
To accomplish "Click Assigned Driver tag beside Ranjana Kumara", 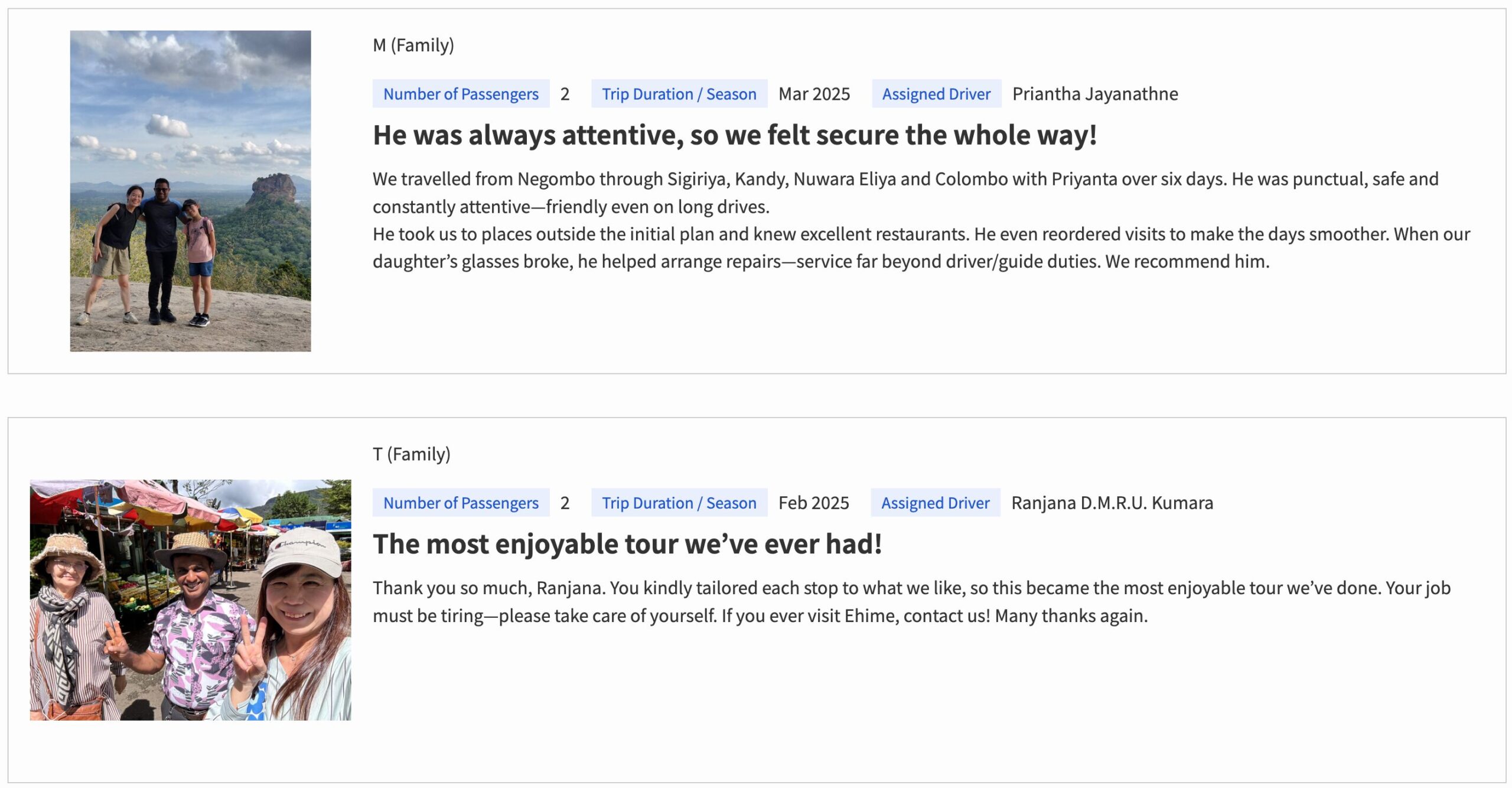I will (x=935, y=503).
